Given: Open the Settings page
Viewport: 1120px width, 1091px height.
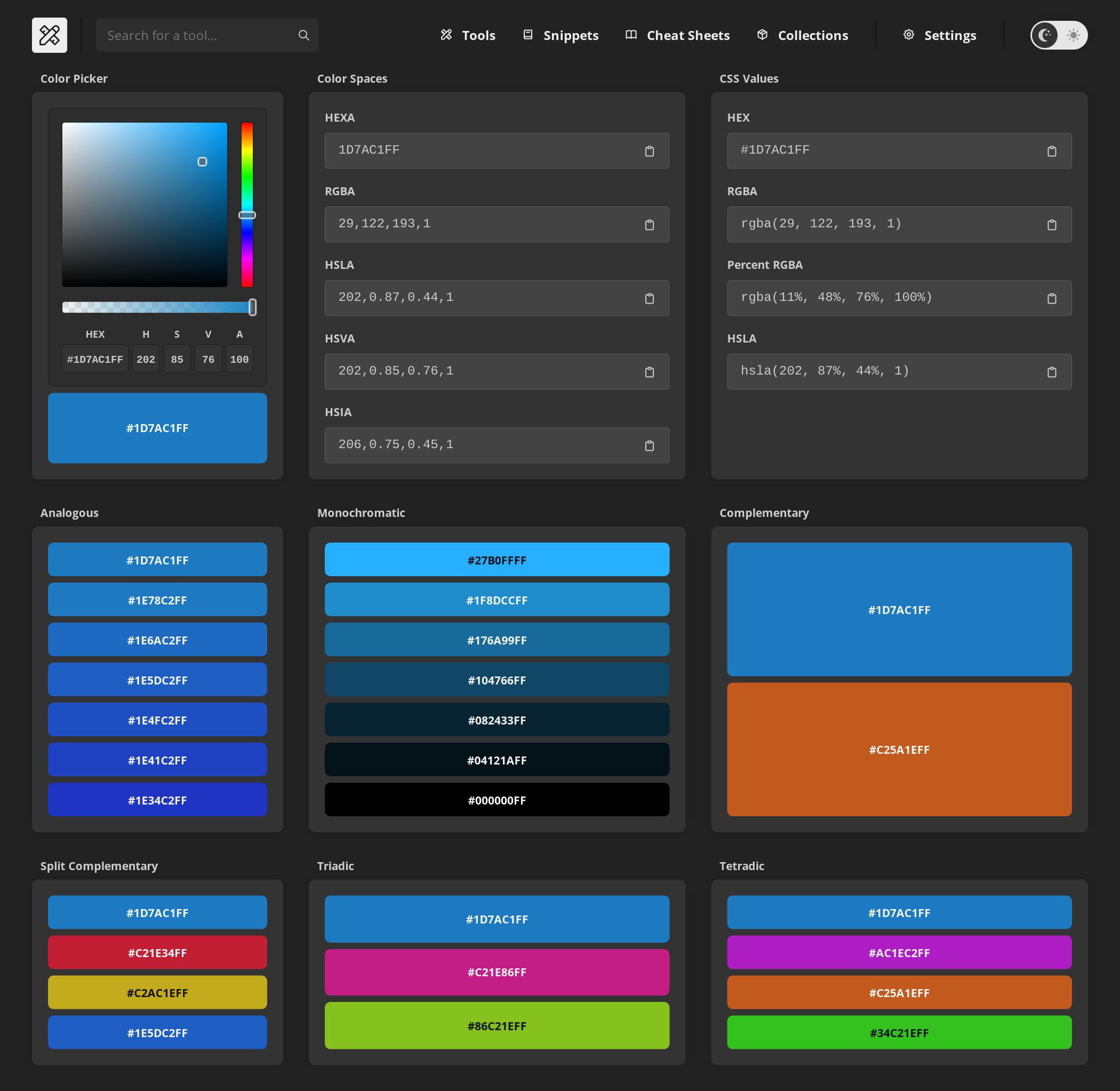Looking at the screenshot, I should [938, 35].
